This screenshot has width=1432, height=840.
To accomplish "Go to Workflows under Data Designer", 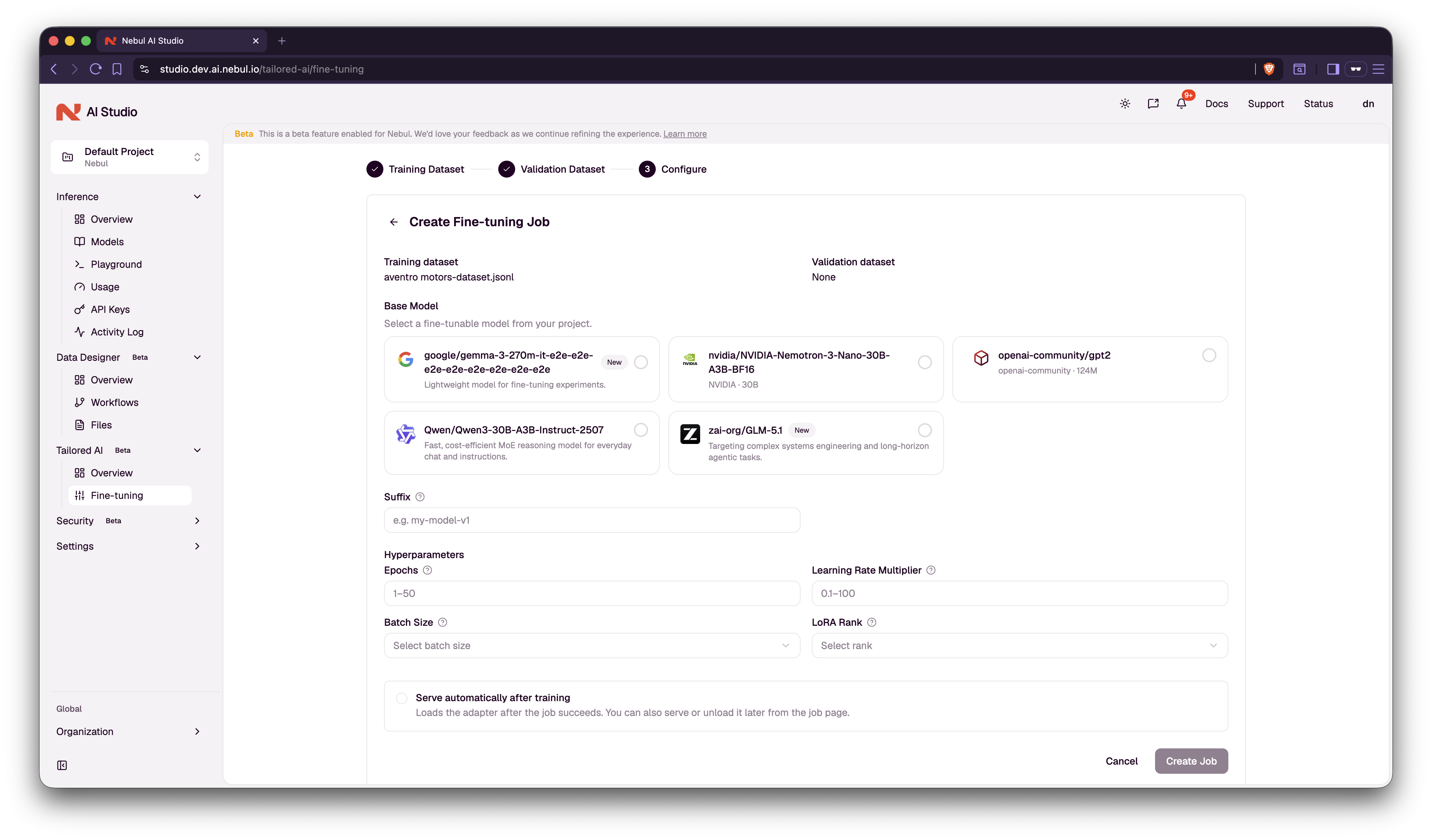I will pyautogui.click(x=114, y=402).
